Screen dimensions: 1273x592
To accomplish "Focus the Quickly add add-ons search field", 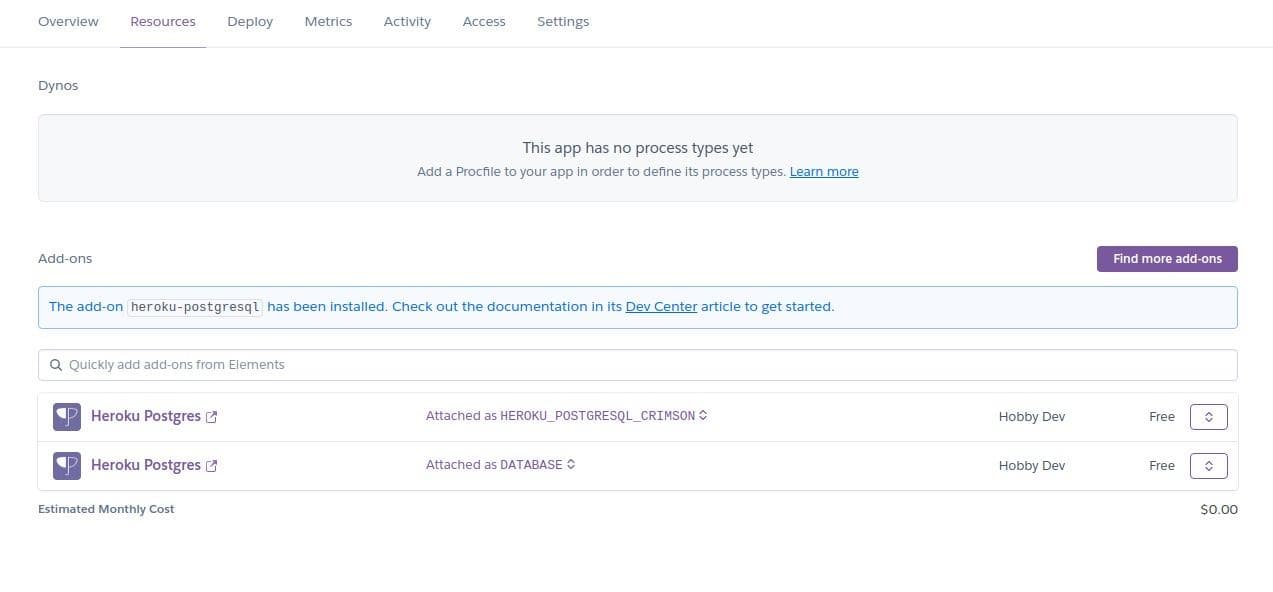I will [638, 365].
